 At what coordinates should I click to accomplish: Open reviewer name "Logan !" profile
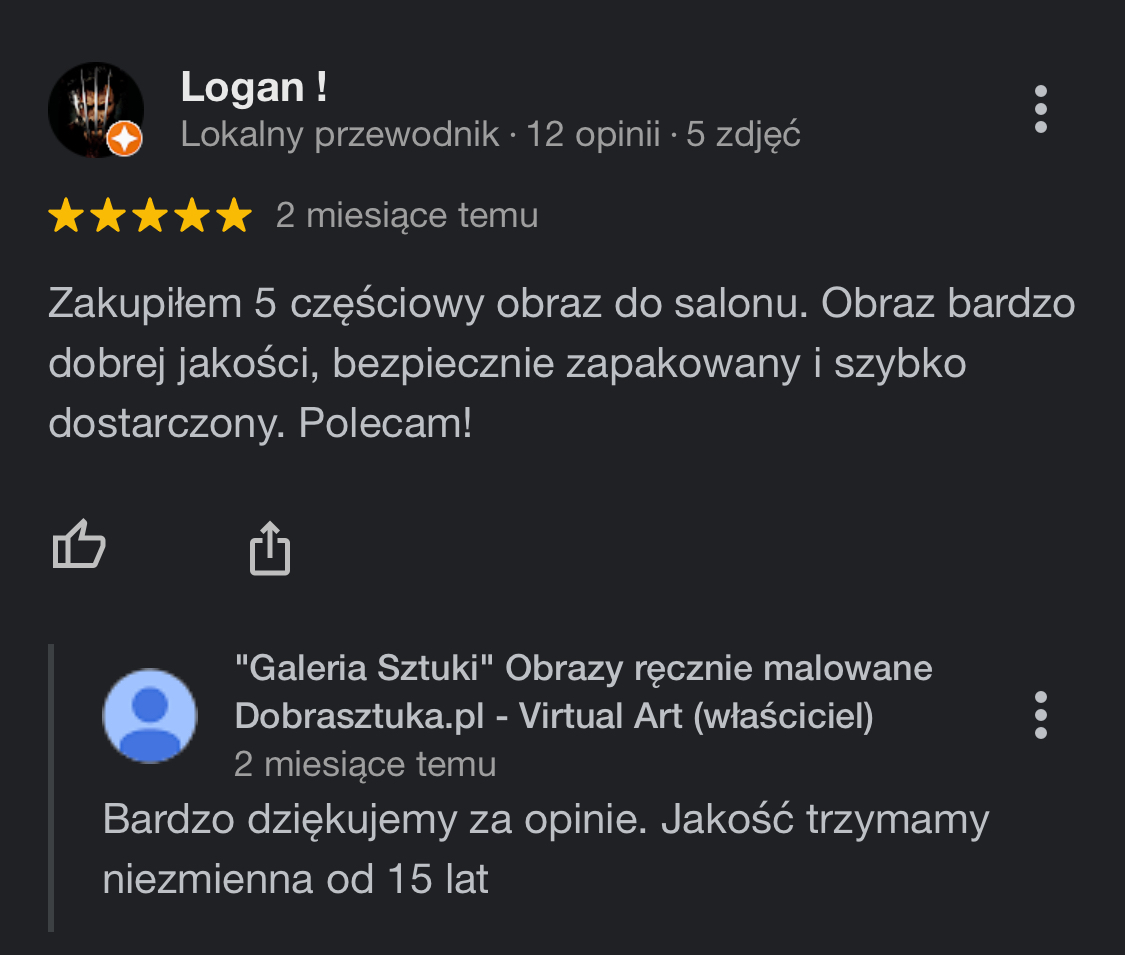254,88
